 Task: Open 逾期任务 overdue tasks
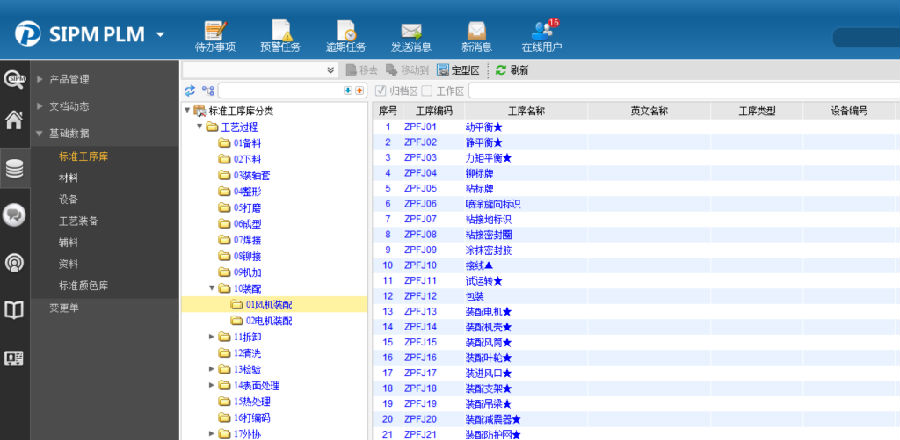(x=346, y=35)
